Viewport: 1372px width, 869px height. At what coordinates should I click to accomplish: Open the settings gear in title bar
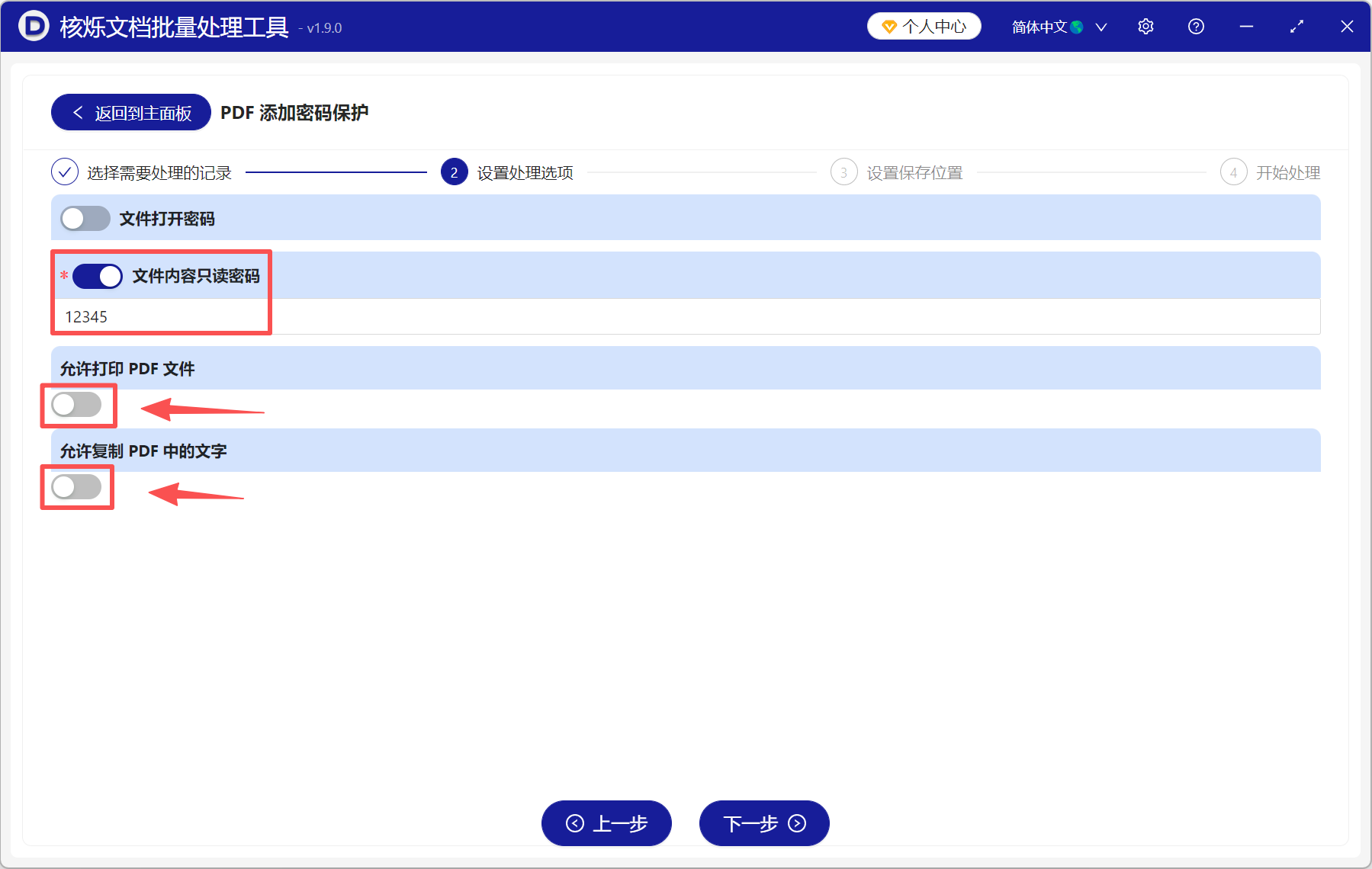click(x=1145, y=26)
